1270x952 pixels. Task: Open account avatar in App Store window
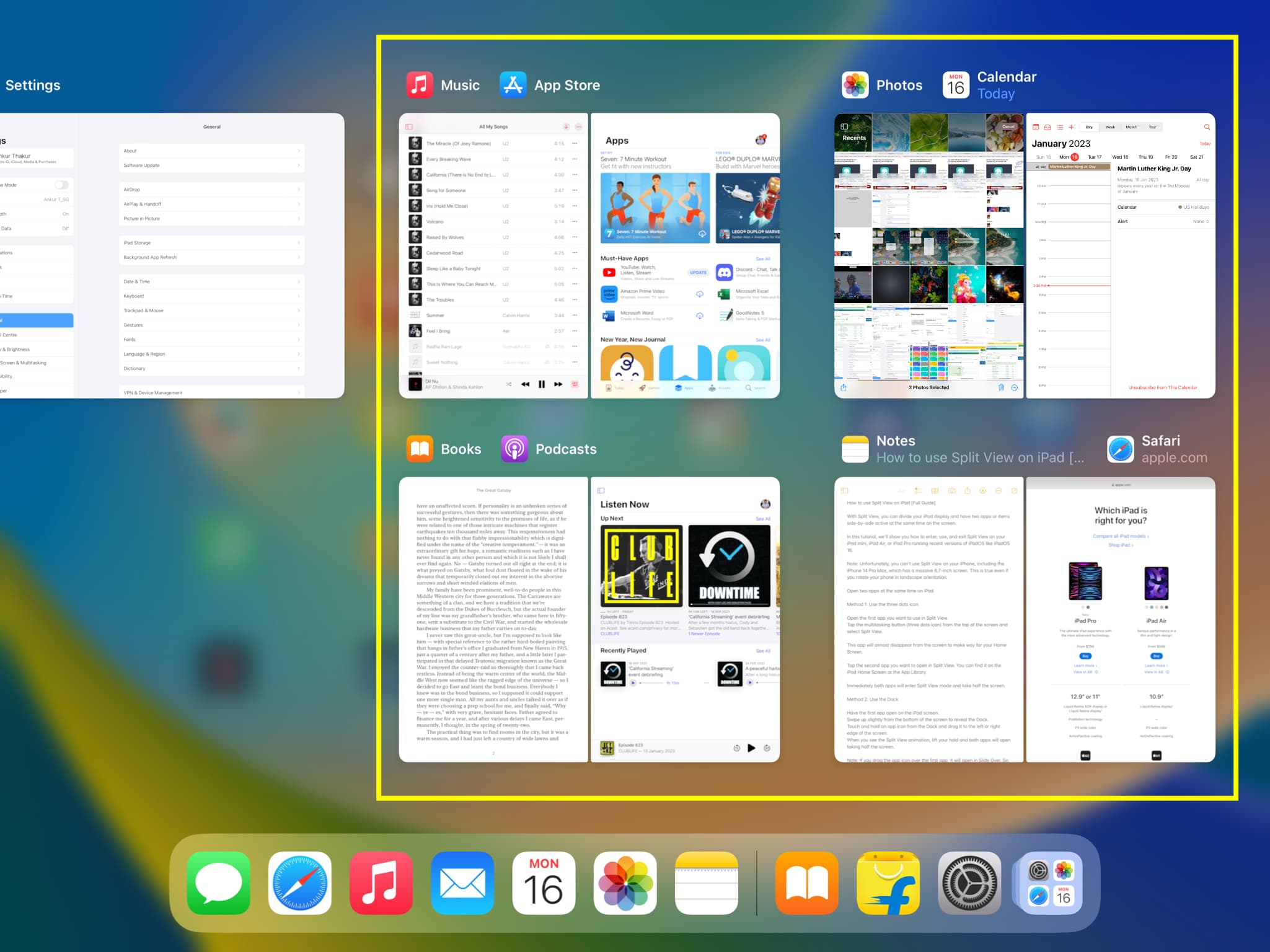(x=761, y=139)
